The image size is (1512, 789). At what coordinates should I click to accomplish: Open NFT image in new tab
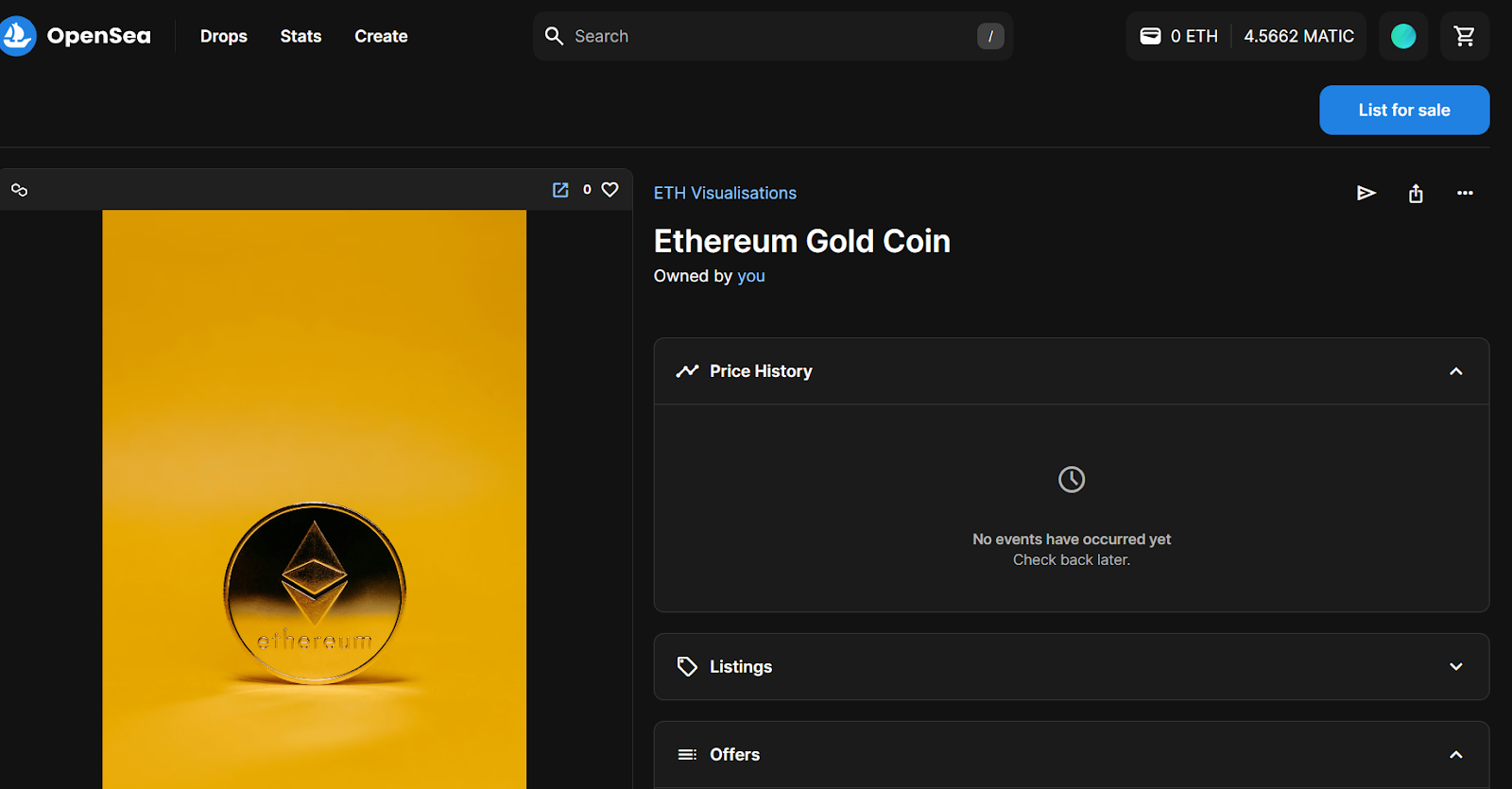560,190
